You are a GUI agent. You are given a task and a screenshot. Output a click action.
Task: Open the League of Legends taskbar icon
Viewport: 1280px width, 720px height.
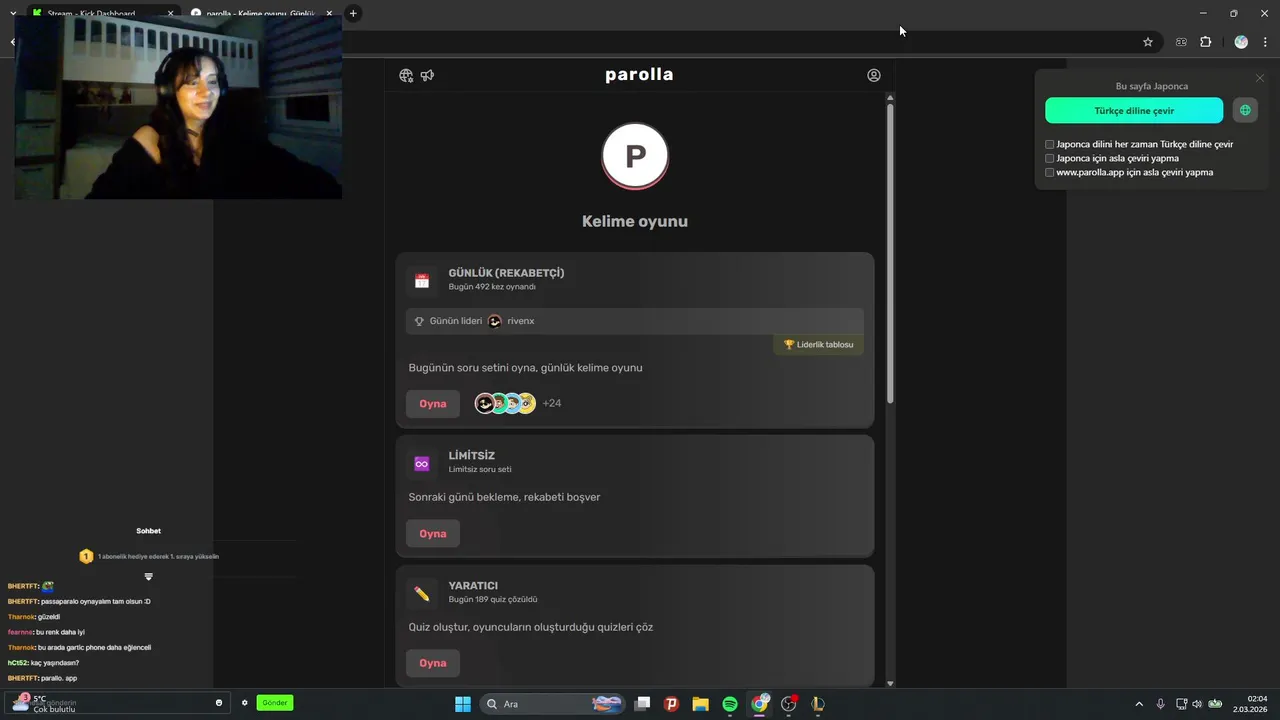click(818, 704)
